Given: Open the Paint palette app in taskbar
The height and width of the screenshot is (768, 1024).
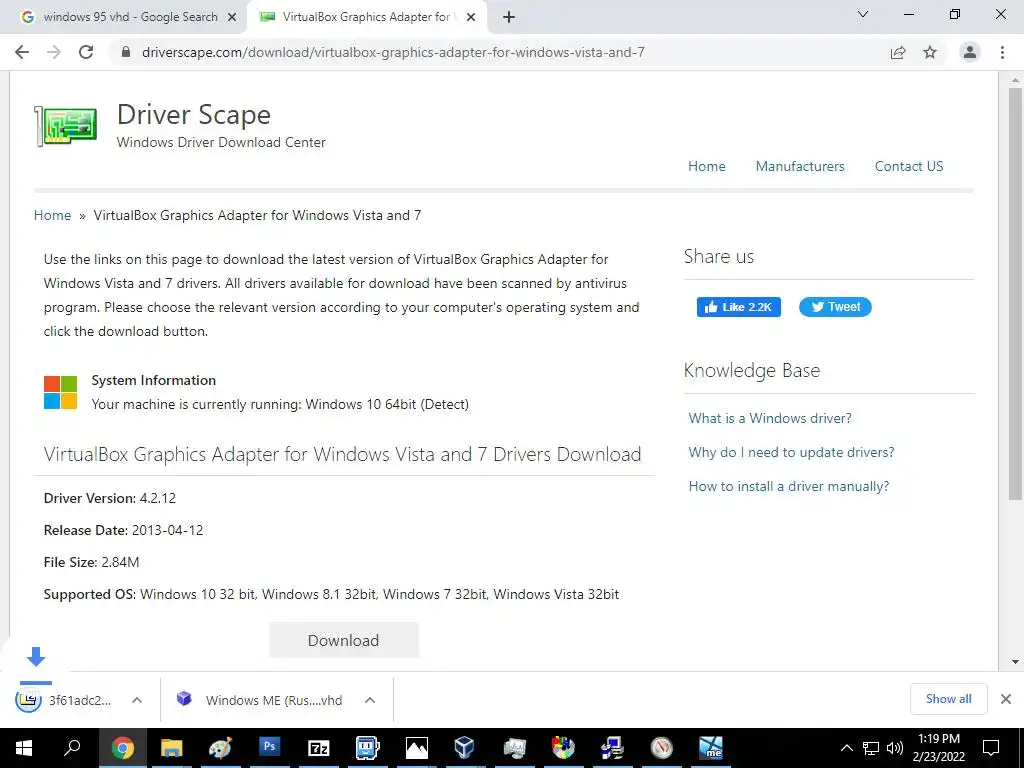Looking at the screenshot, I should point(220,748).
